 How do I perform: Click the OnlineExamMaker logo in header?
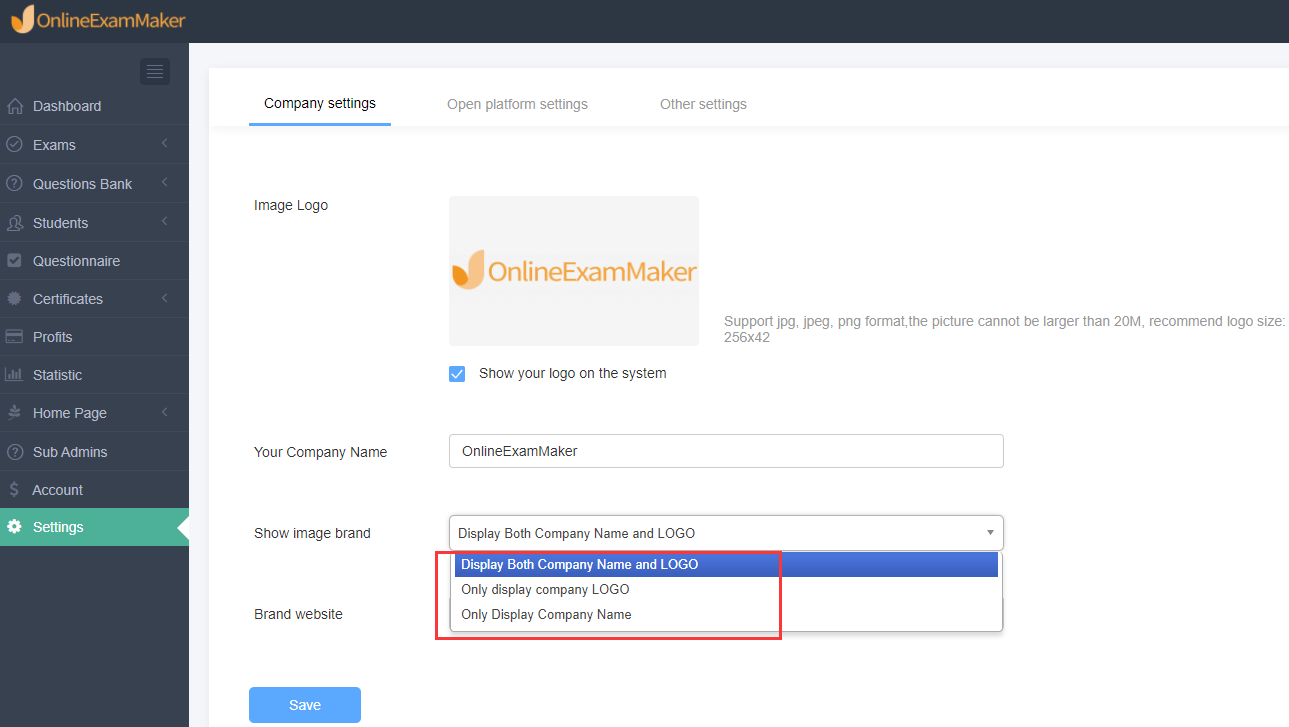pos(97,20)
